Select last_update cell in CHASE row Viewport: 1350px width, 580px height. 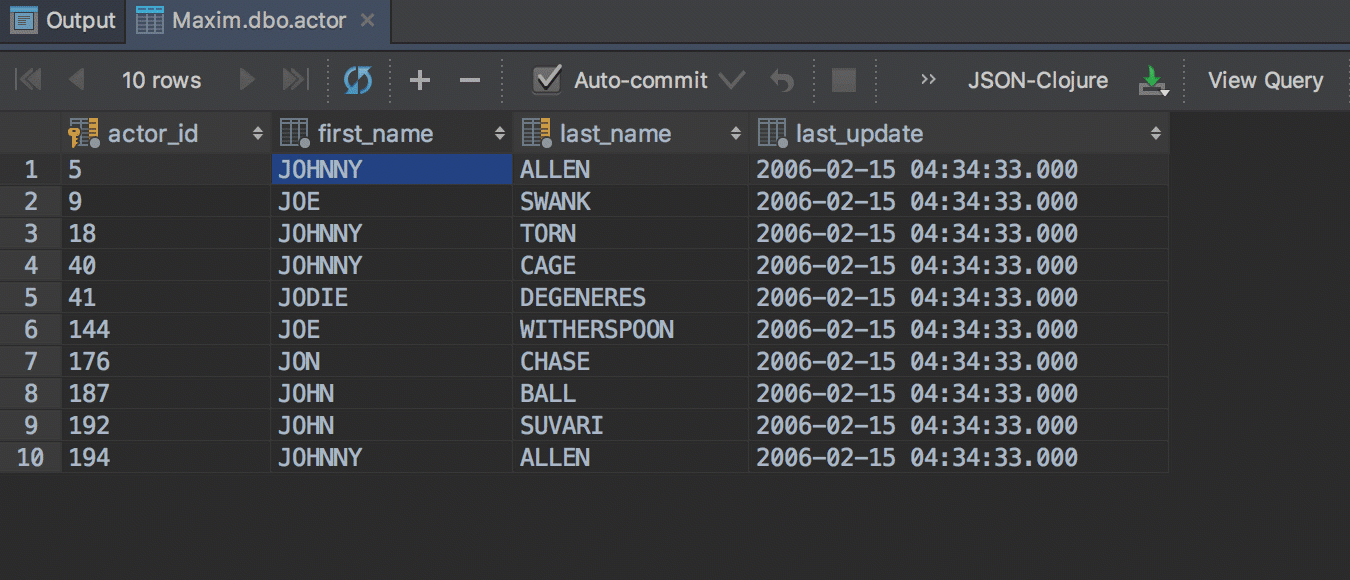click(x=959, y=361)
